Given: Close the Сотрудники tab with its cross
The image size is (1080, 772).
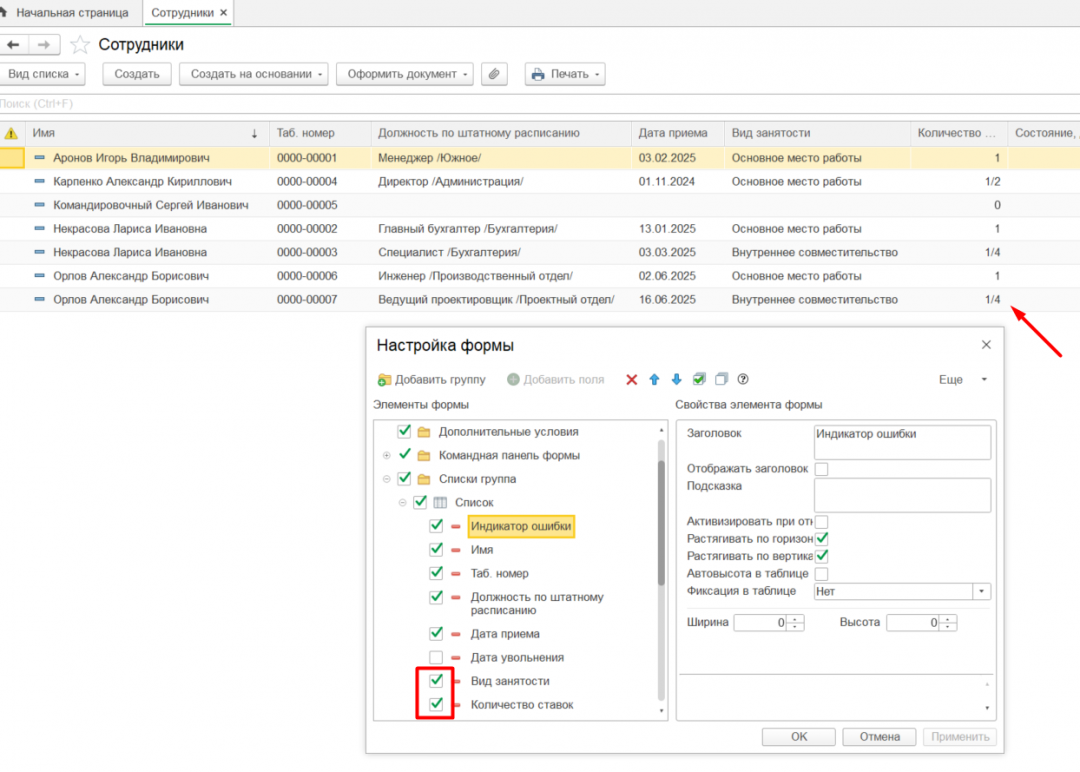Looking at the screenshot, I should [223, 12].
